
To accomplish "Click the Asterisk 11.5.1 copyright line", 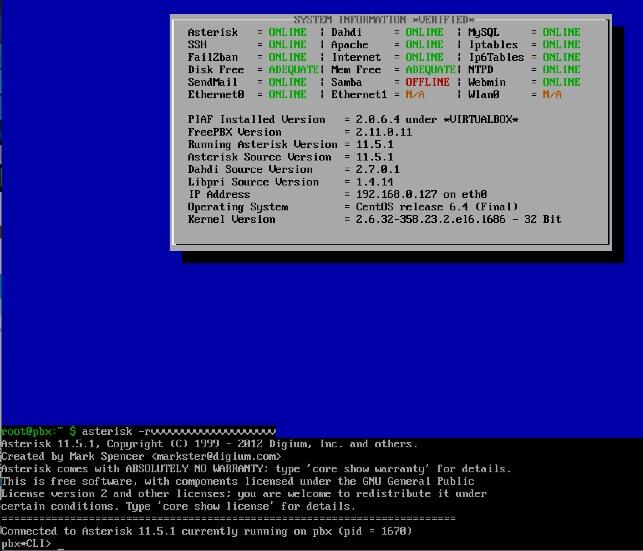I will click(x=209, y=444).
